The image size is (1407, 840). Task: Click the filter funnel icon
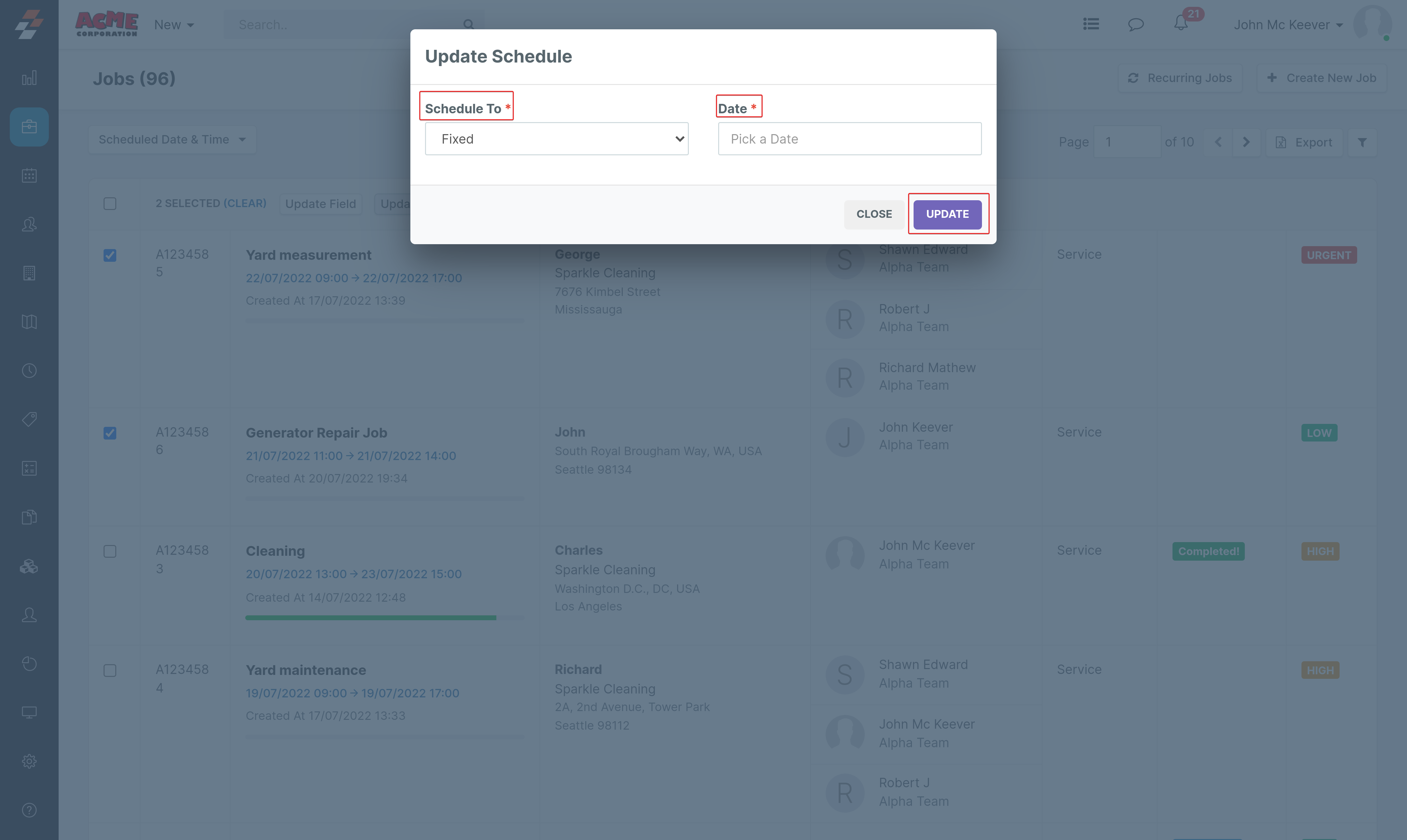[1362, 142]
